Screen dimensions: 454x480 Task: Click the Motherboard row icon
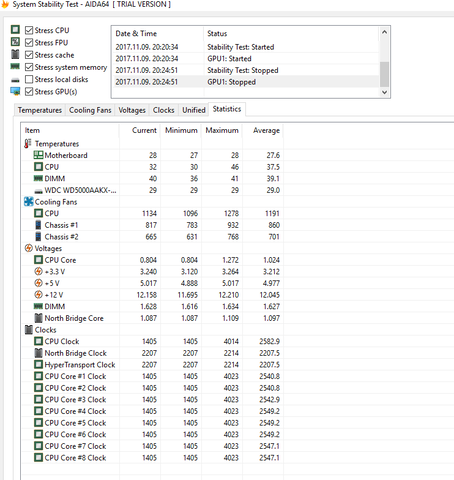coord(39,155)
